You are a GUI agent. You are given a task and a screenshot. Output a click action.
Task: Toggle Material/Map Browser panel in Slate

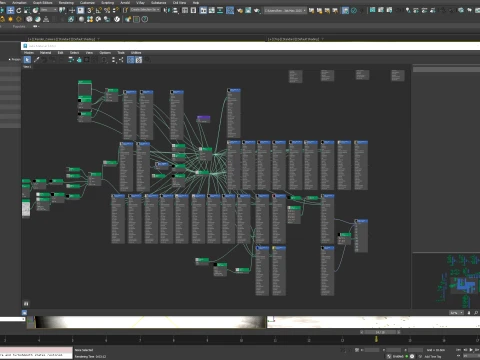(131, 60)
